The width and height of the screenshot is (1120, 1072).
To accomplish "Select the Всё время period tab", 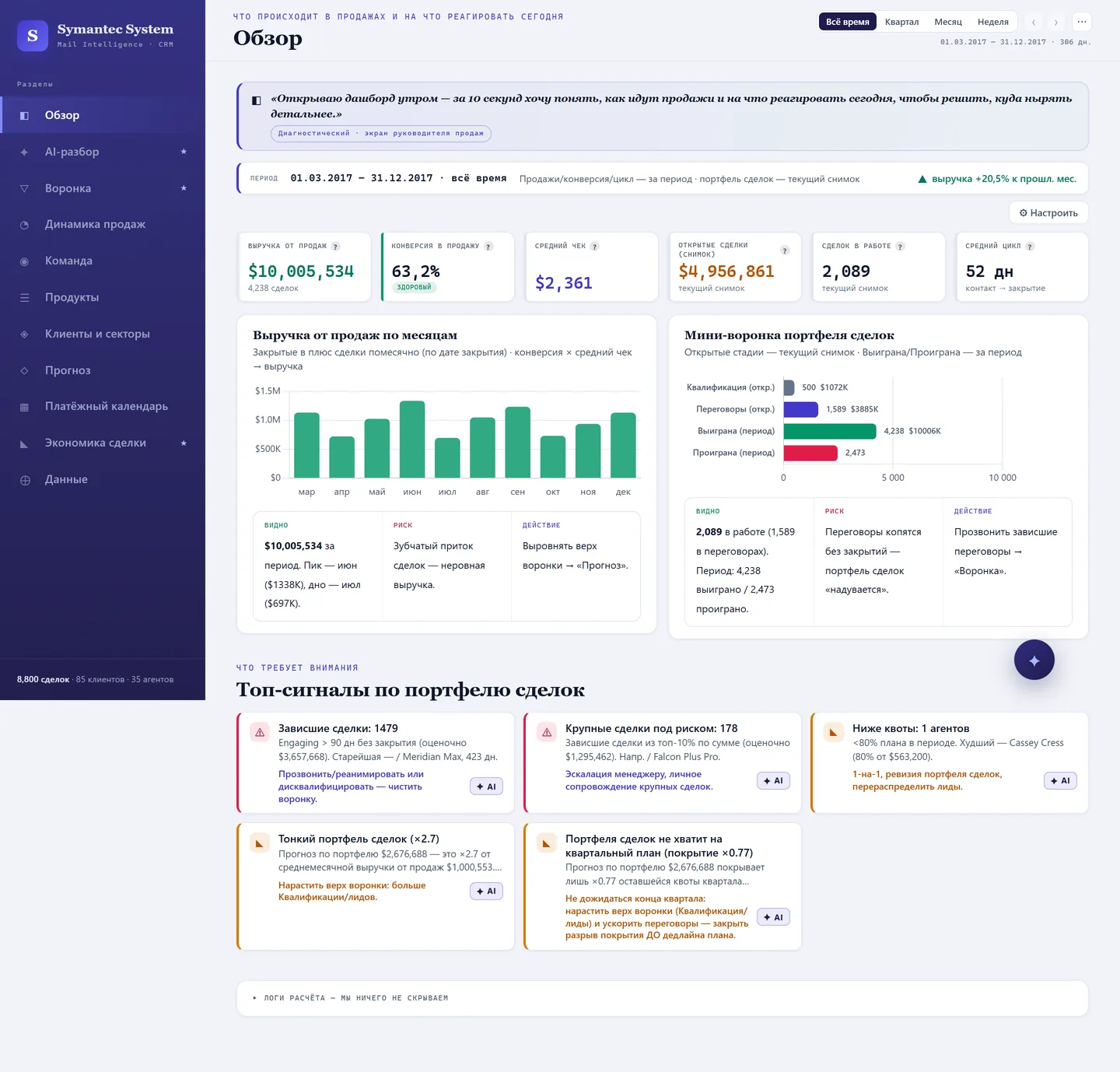I will click(847, 22).
